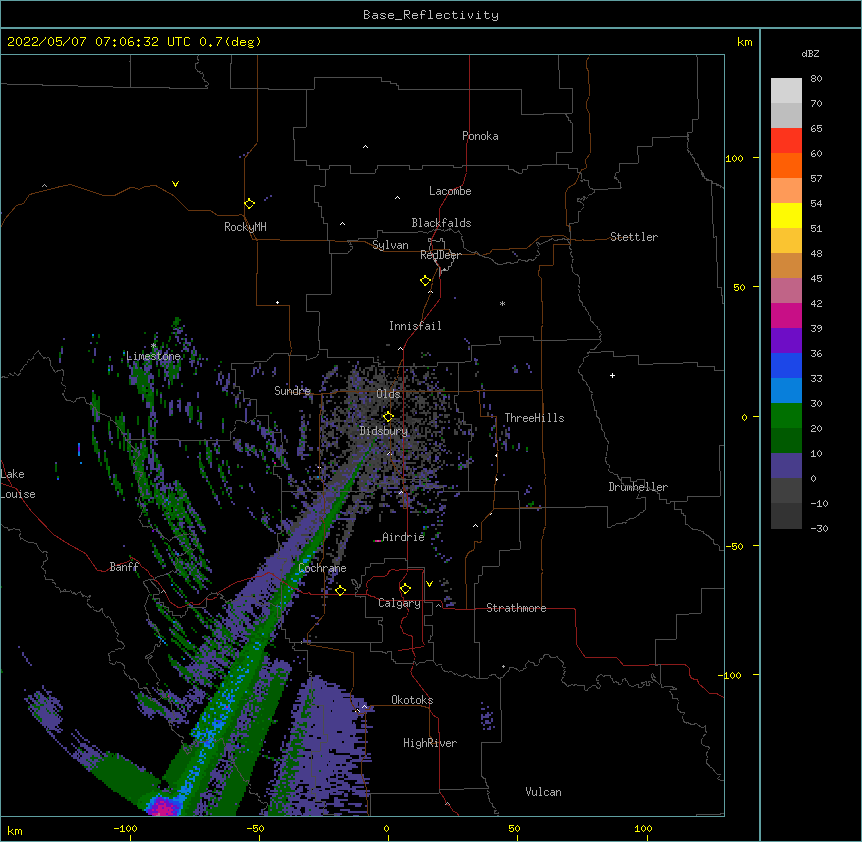Click the Banff town label
The width and height of the screenshot is (862, 842).
124,567
